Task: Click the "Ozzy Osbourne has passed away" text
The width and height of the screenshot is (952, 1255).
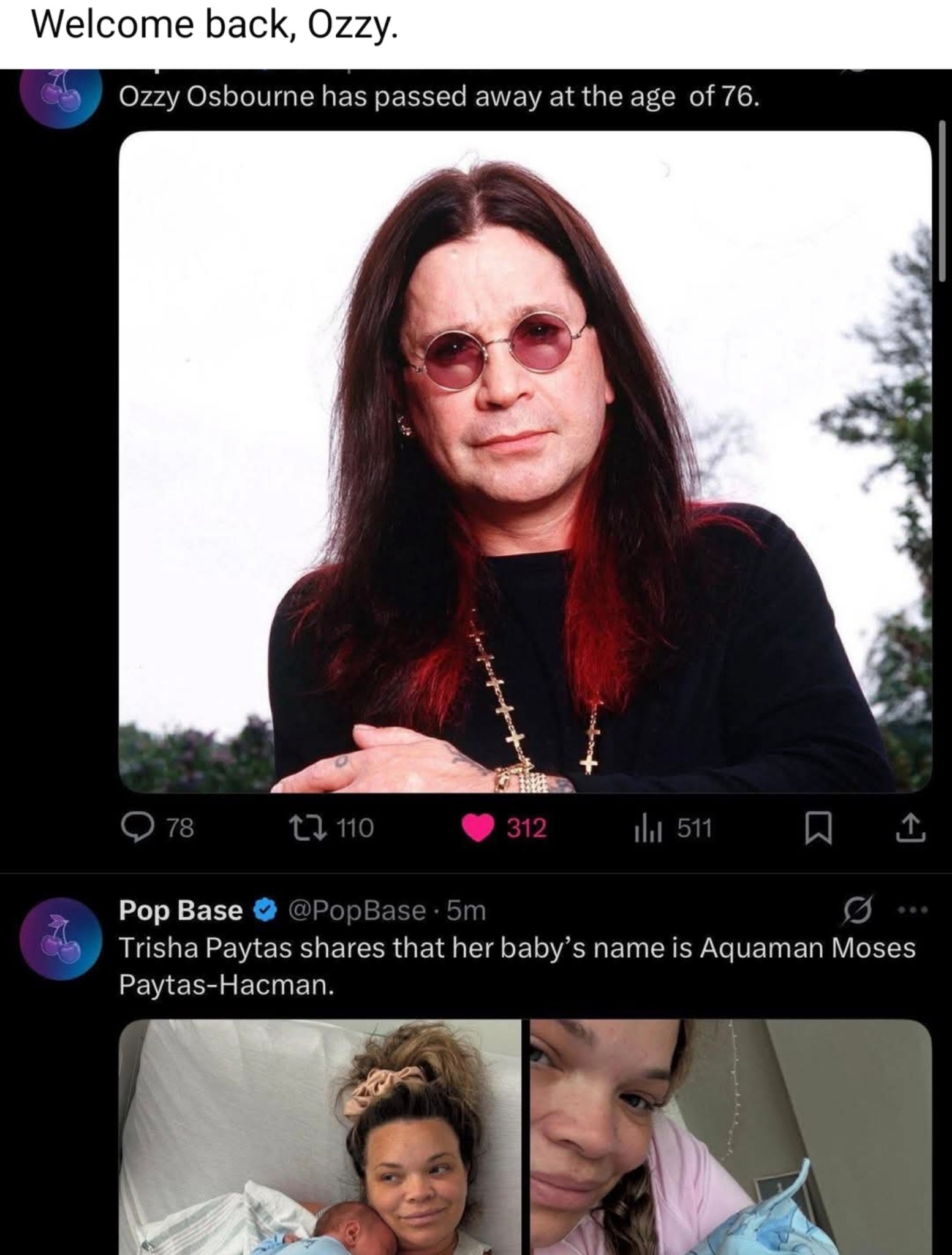Action: pos(439,98)
